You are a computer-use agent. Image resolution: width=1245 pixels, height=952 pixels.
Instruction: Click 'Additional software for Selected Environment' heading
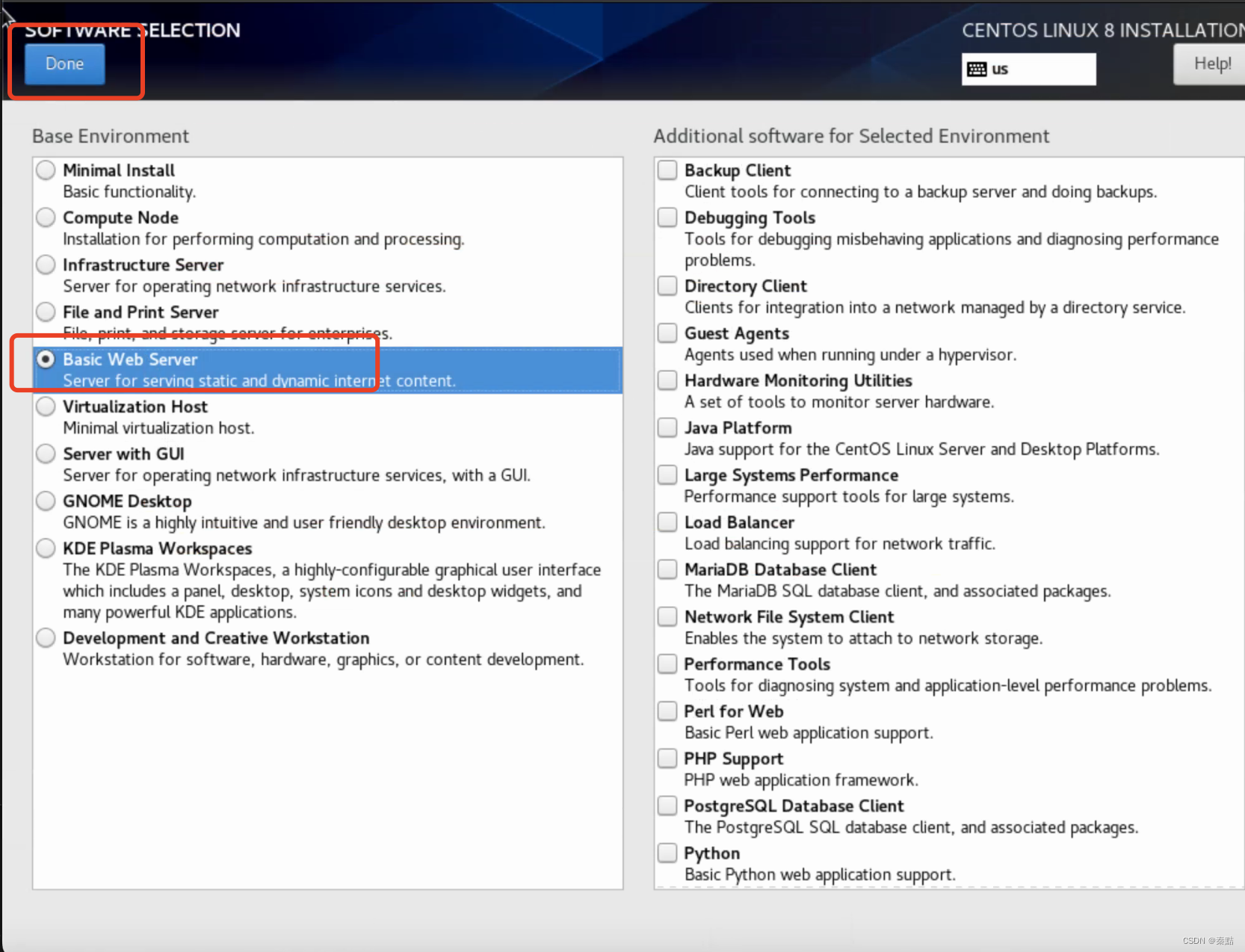851,136
